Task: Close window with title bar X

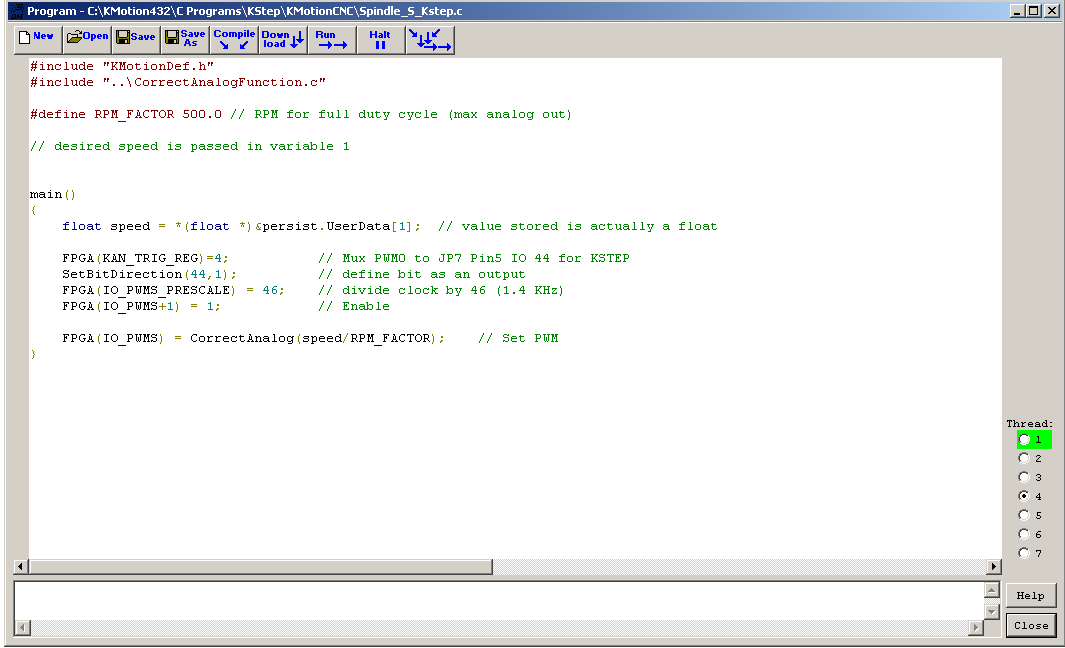Action: (1051, 11)
